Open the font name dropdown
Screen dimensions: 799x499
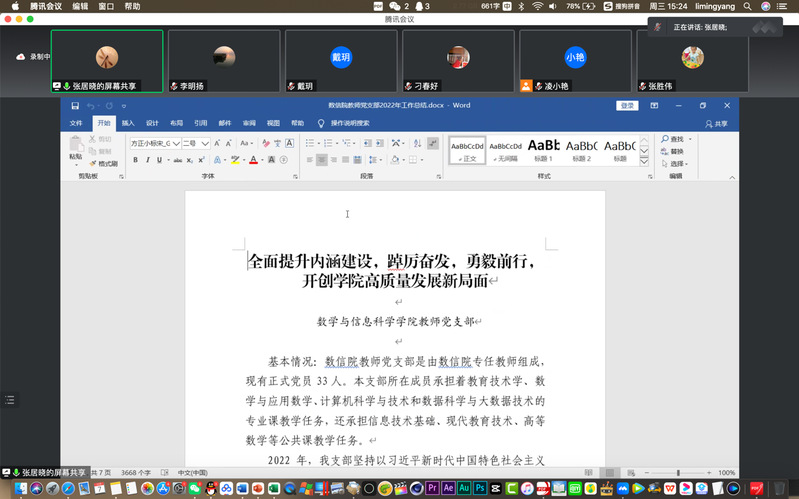tap(174, 143)
